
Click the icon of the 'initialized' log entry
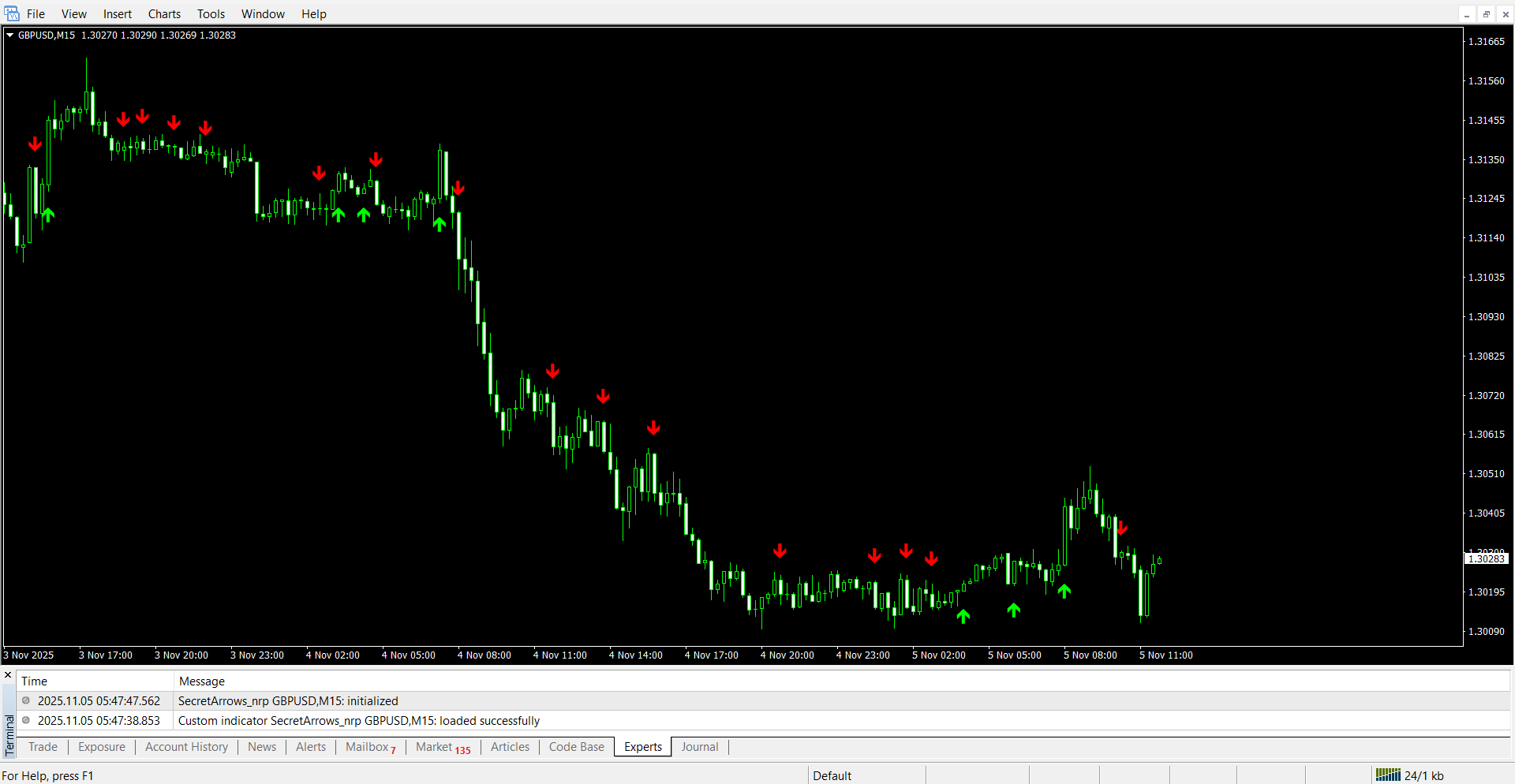(26, 700)
